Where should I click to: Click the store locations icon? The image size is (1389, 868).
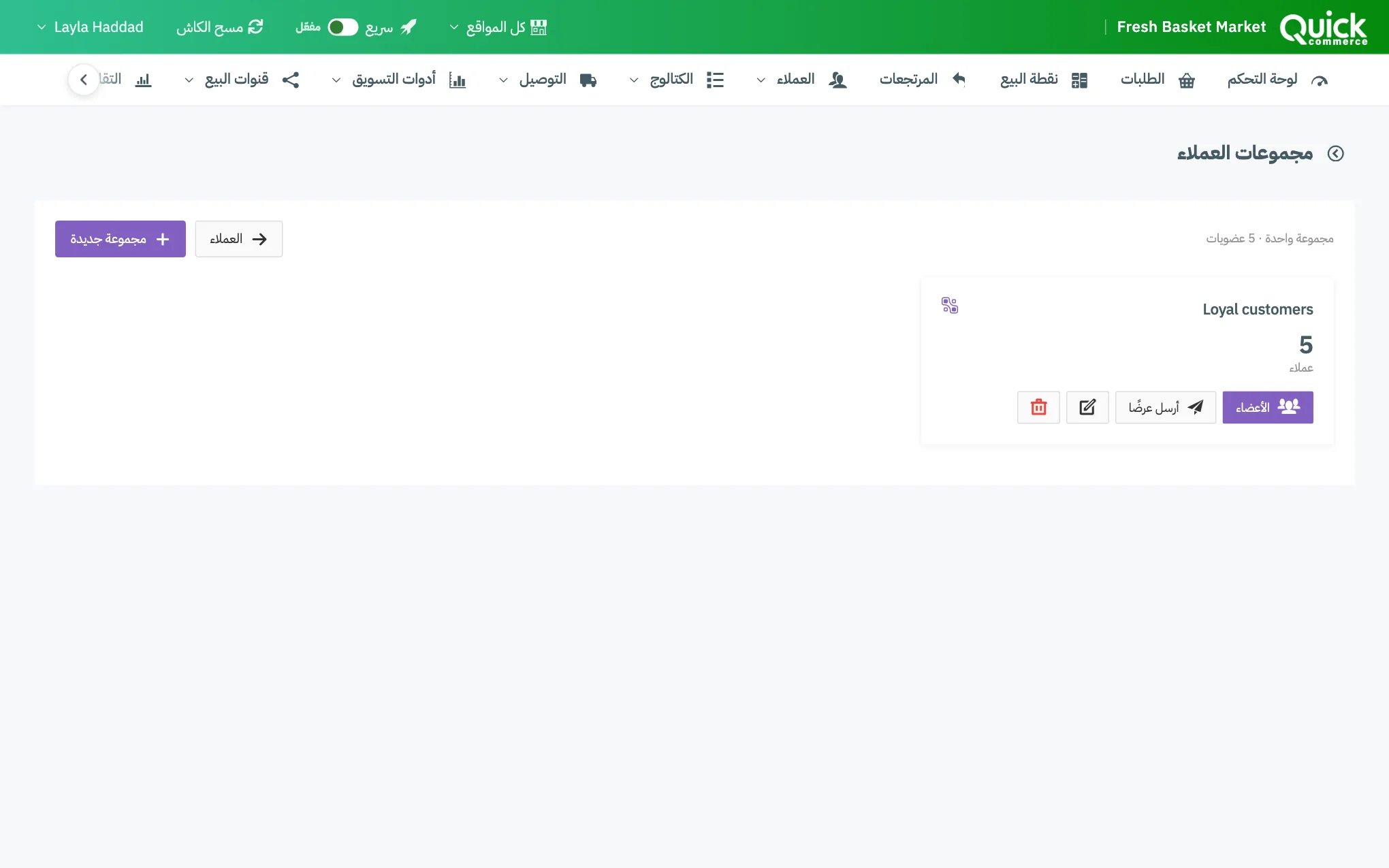point(539,27)
